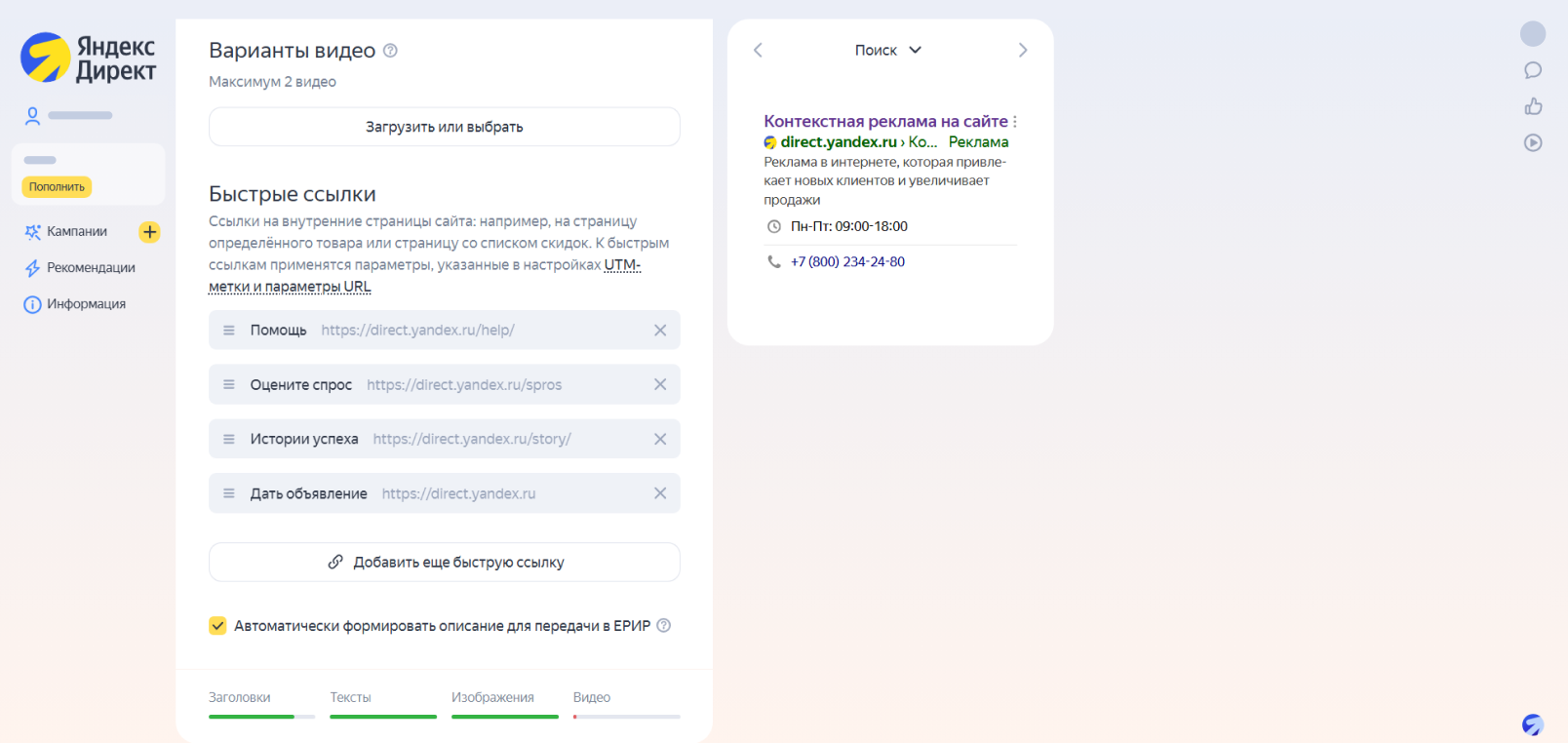The image size is (1568, 743).
Task: Add new campaign with the yellow plus icon
Action: (149, 232)
